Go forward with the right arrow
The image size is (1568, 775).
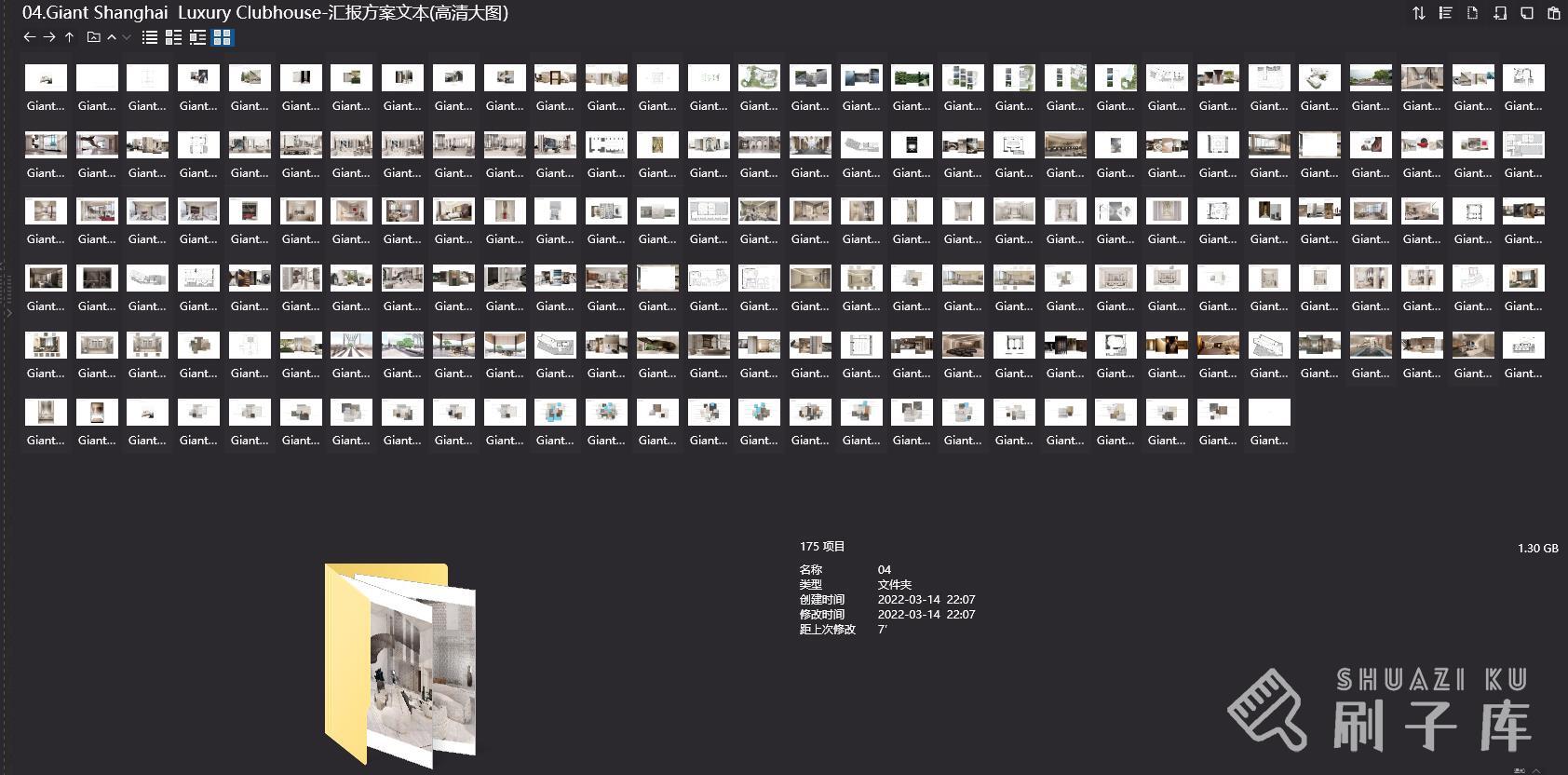click(x=49, y=37)
